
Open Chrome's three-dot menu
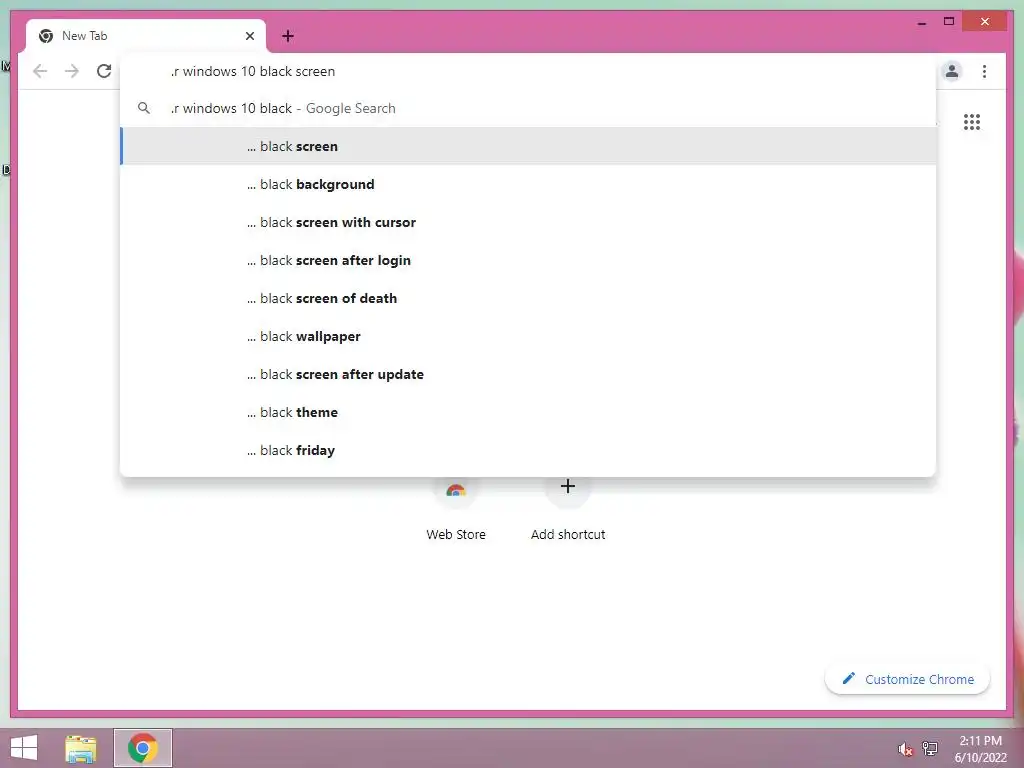984,71
